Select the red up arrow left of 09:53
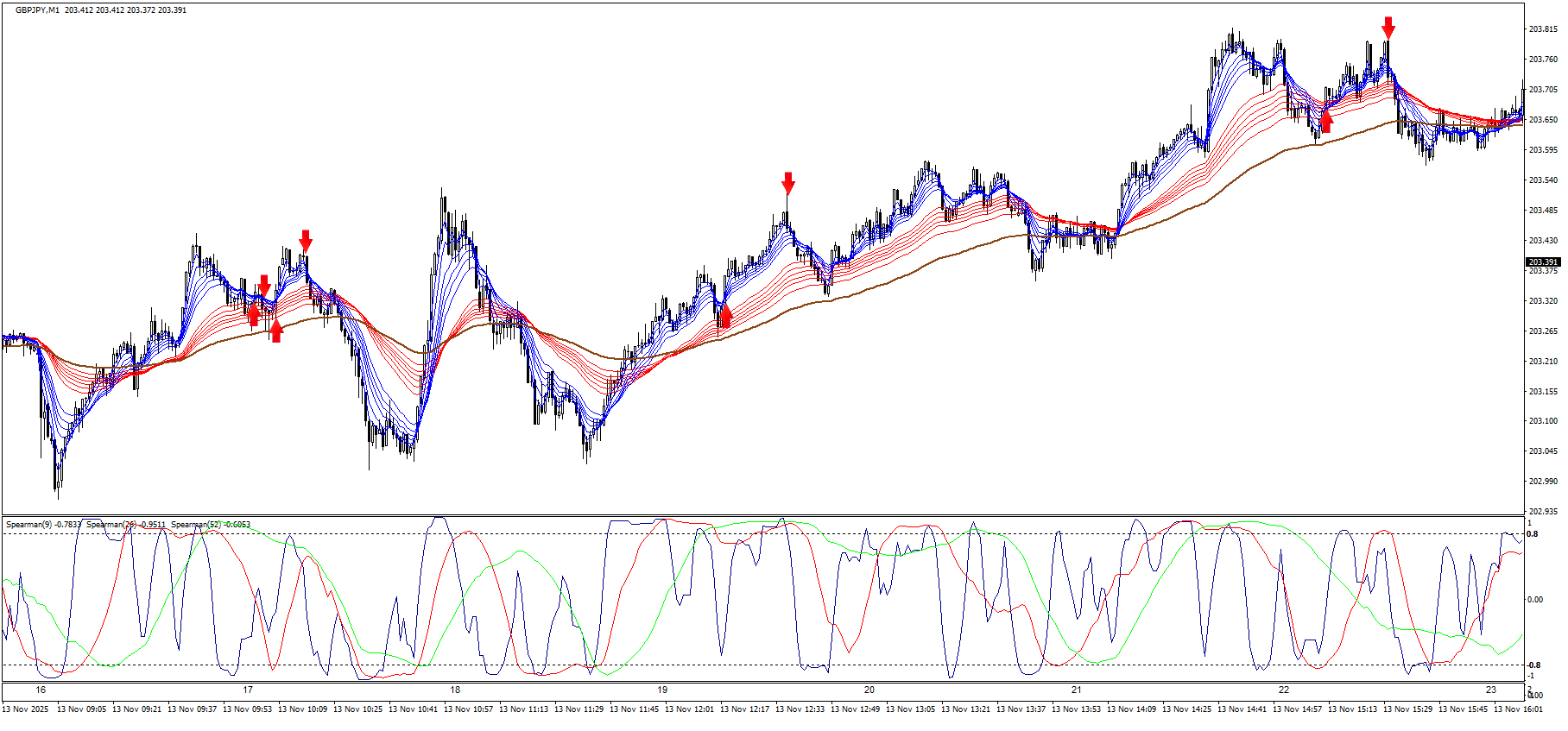The height and width of the screenshot is (731, 1568). 253,315
